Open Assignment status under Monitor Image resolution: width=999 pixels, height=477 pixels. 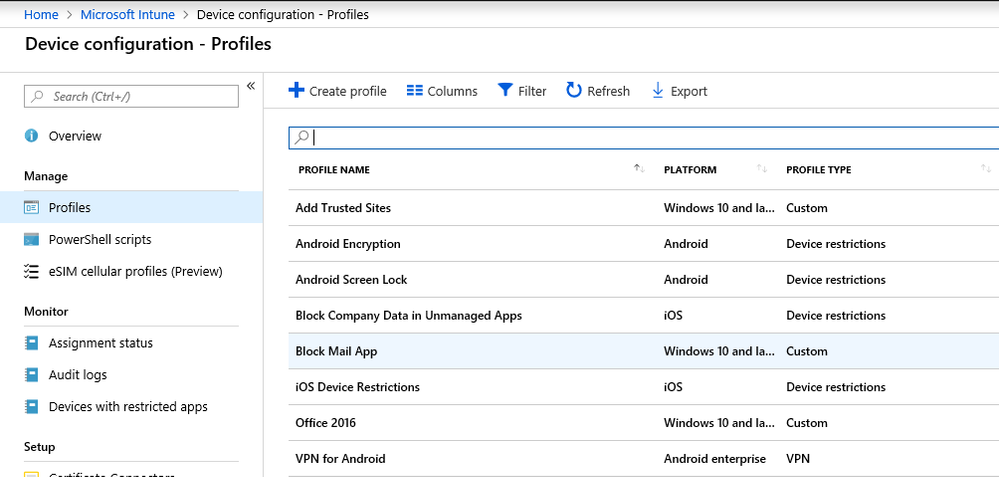pos(100,343)
